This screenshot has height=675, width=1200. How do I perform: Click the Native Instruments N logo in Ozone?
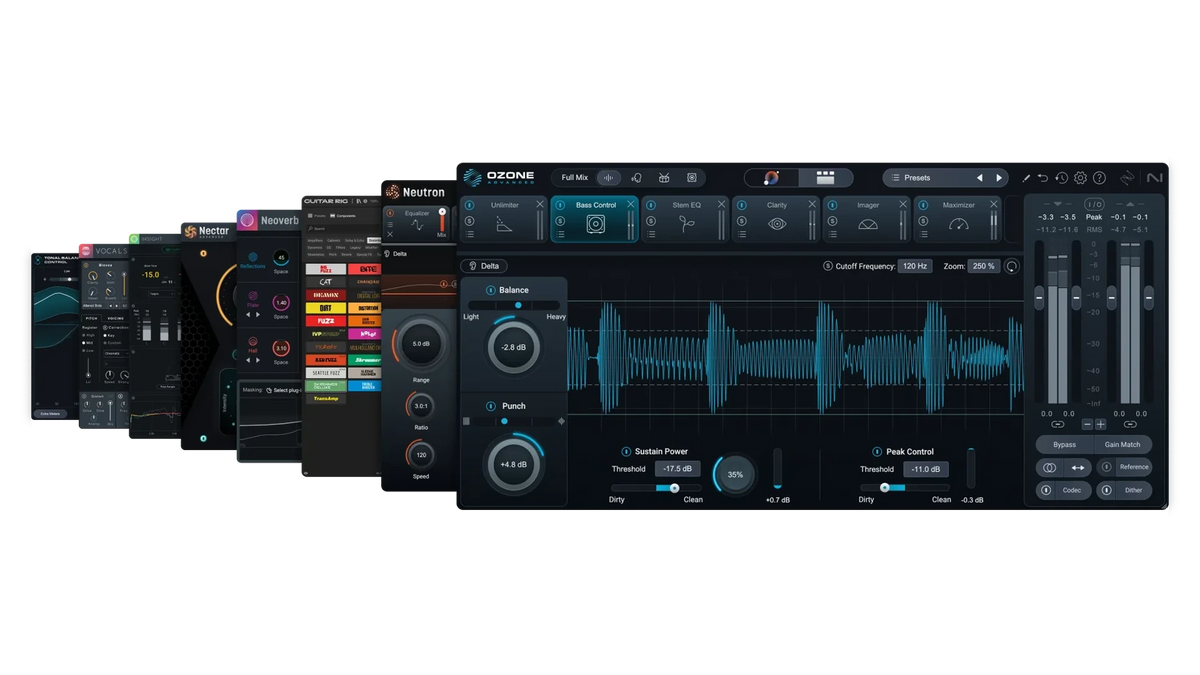click(1155, 178)
